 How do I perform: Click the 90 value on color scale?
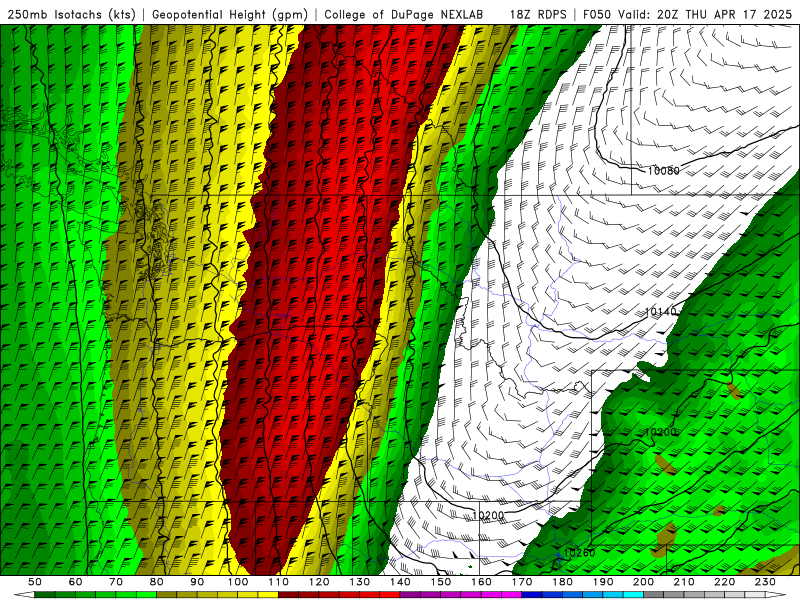coord(197,582)
